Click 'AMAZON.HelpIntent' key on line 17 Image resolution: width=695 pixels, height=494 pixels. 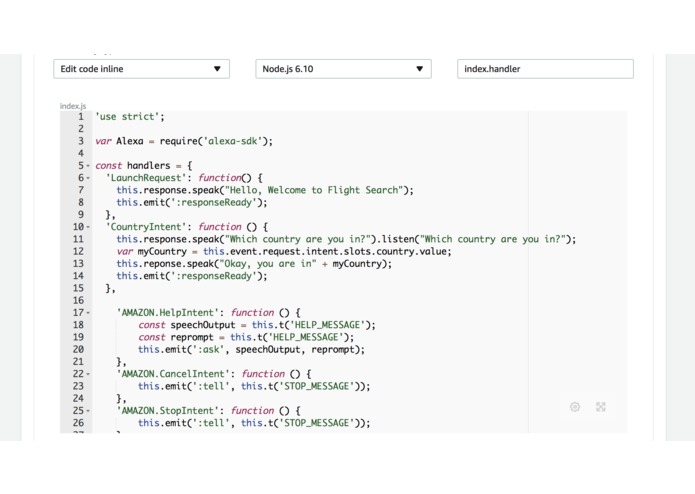(168, 312)
